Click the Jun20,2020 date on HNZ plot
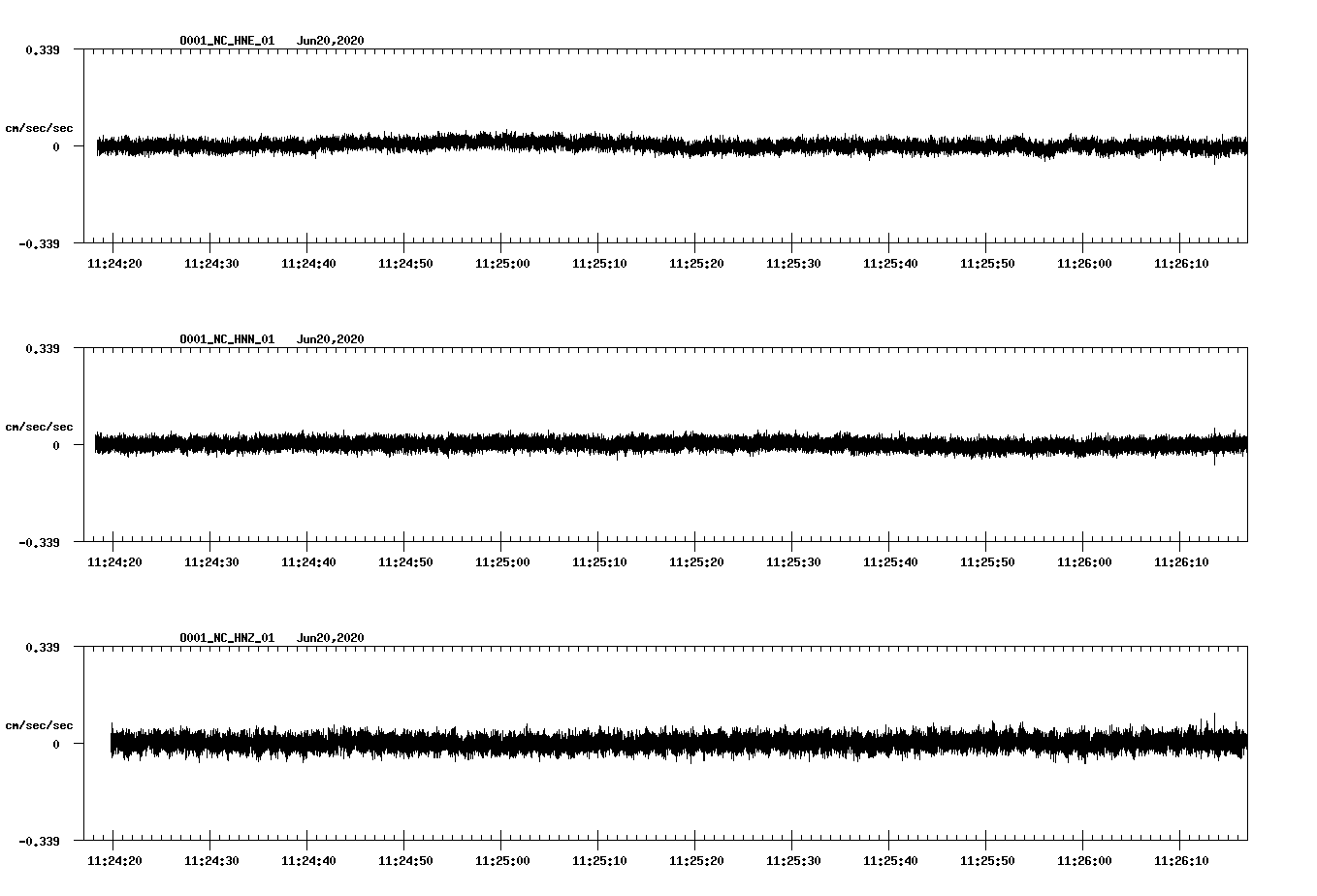 click(x=331, y=638)
